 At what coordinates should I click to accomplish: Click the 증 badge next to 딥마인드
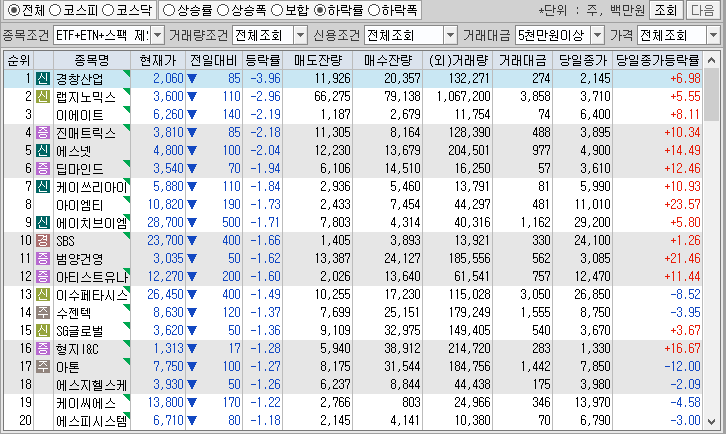coord(43,169)
